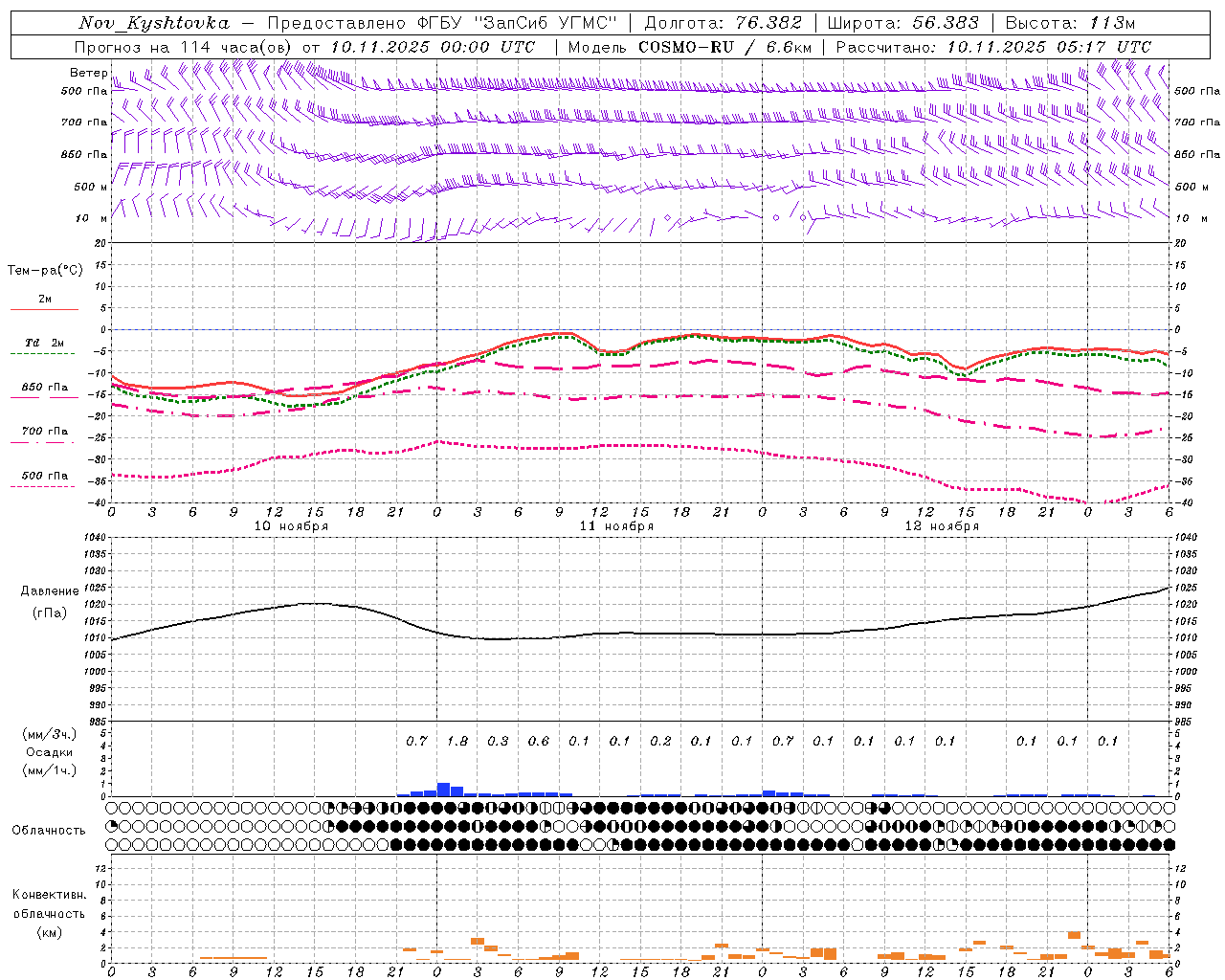The image size is (1225, 980).
Task: Click the red 2м temperature legend entry
Action: [x=45, y=300]
